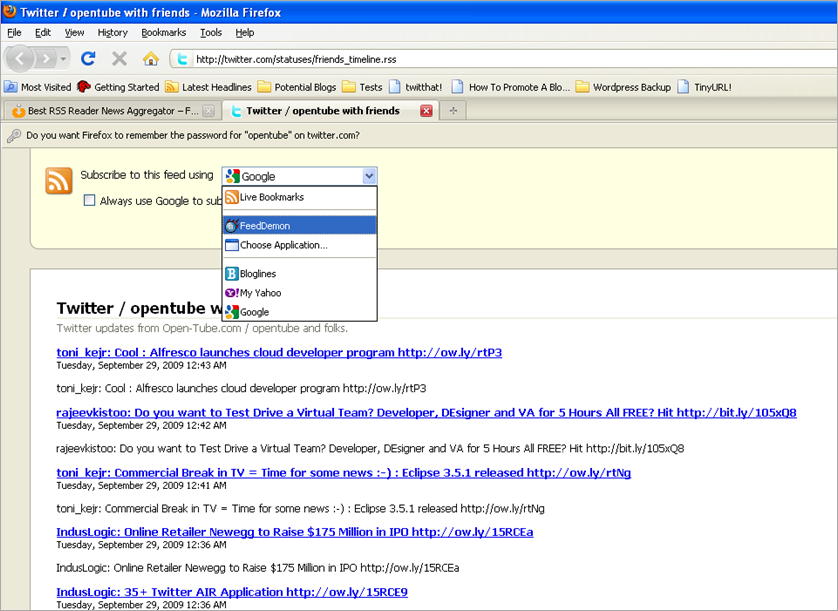This screenshot has height=611, width=838.
Task: Click the URL address bar field
Action: pyautogui.click(x=500, y=59)
